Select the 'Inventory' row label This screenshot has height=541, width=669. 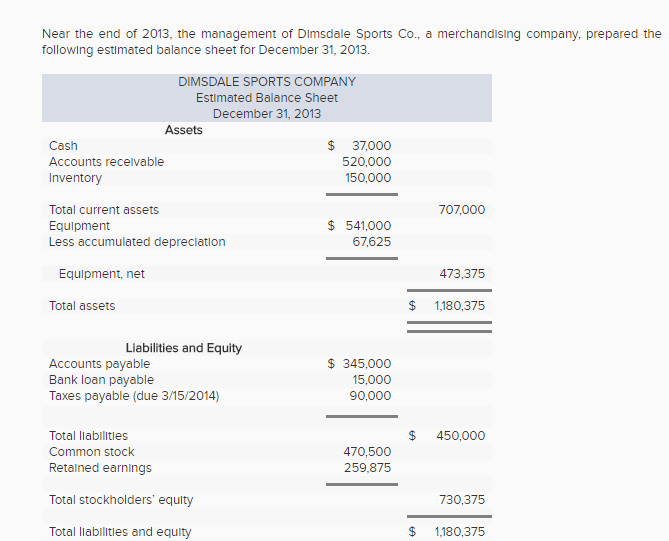pos(75,178)
